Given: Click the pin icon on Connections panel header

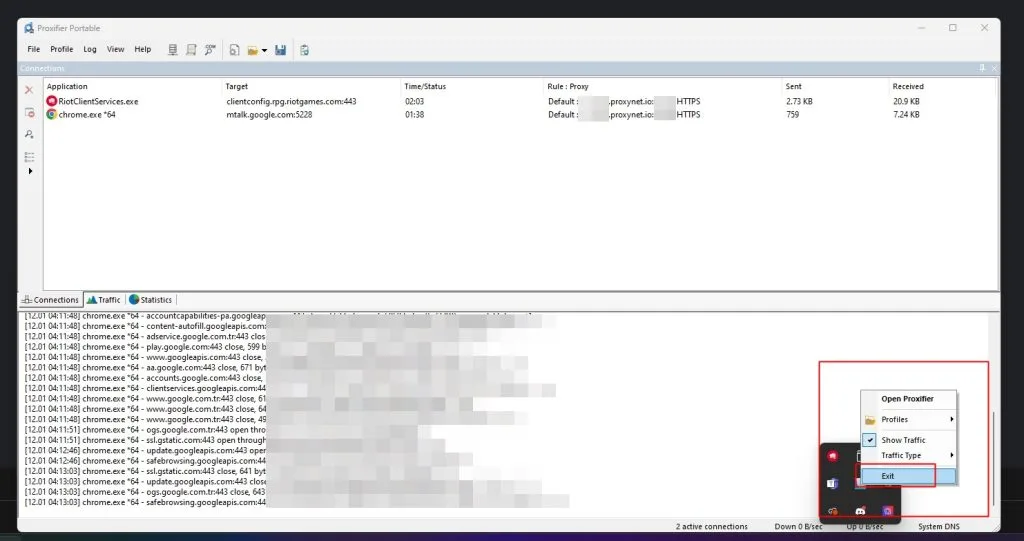Looking at the screenshot, I should 982,68.
